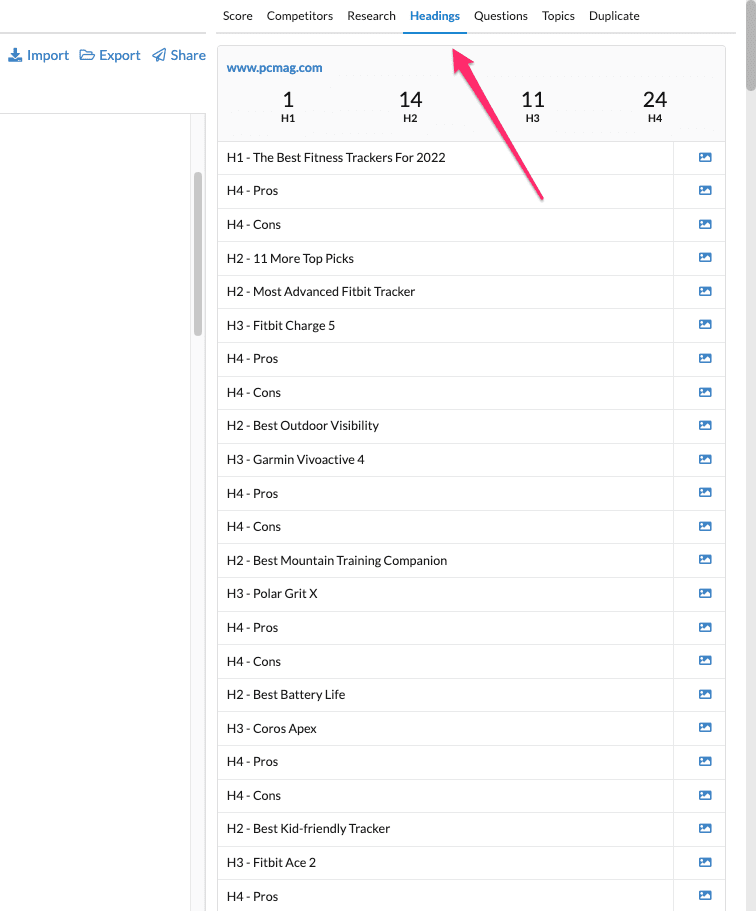This screenshot has width=756, height=911.
Task: Visit the www.pcmag.com link
Action: pyautogui.click(x=274, y=67)
